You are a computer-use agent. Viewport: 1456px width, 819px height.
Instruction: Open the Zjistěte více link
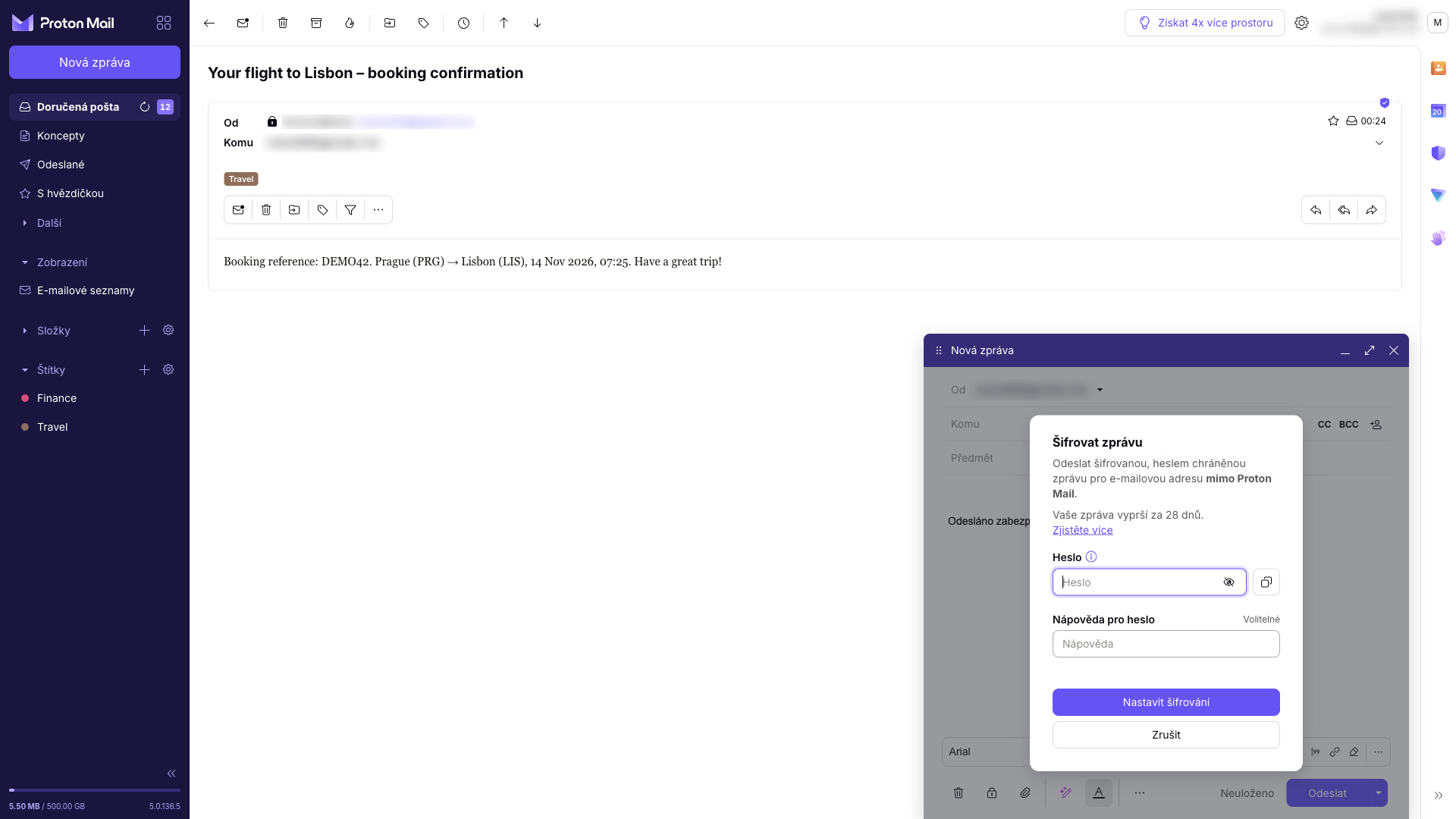tap(1082, 530)
